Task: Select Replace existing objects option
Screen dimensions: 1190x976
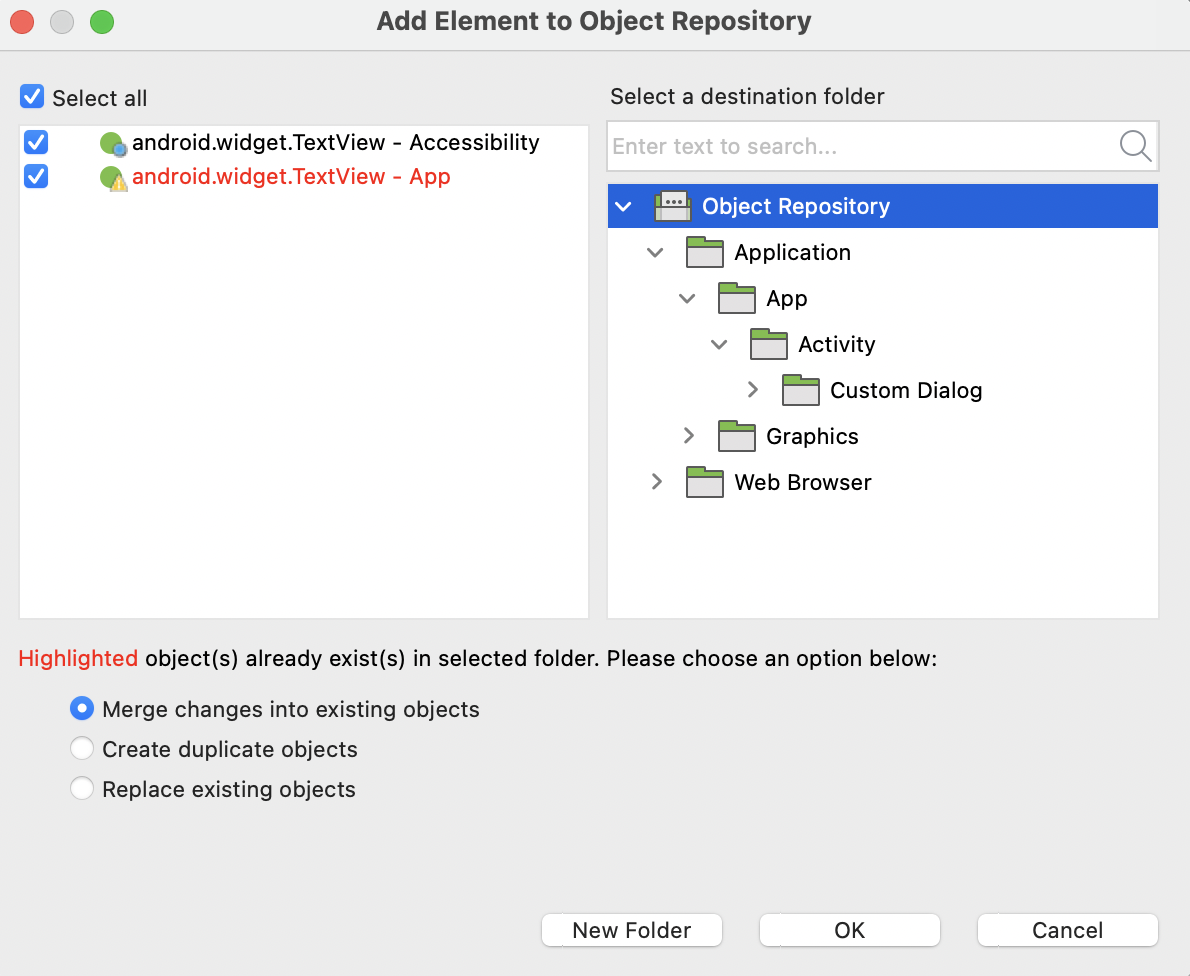Action: (x=81, y=788)
